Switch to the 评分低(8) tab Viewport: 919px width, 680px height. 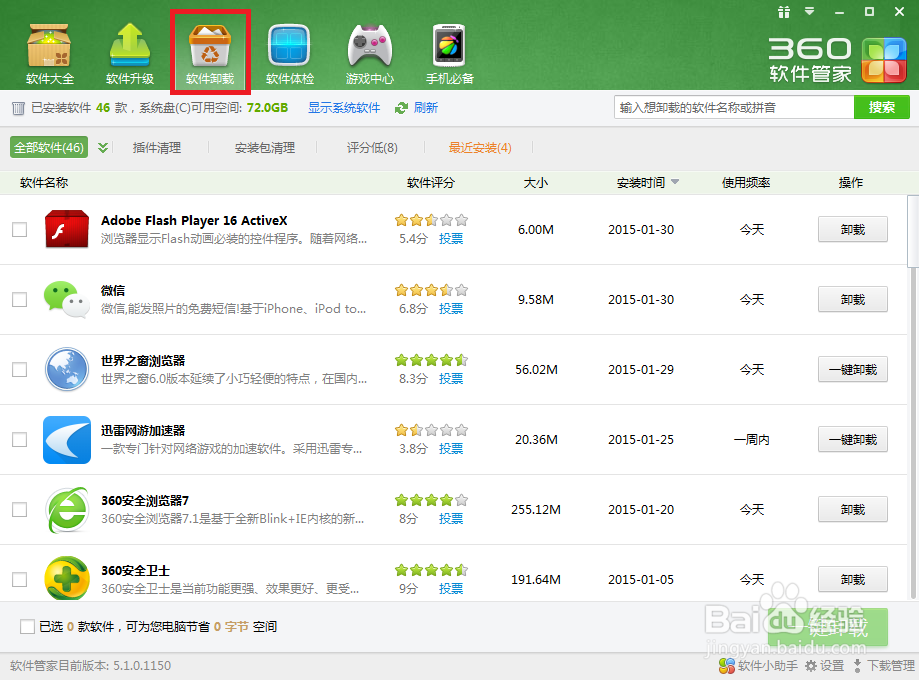coord(372,148)
